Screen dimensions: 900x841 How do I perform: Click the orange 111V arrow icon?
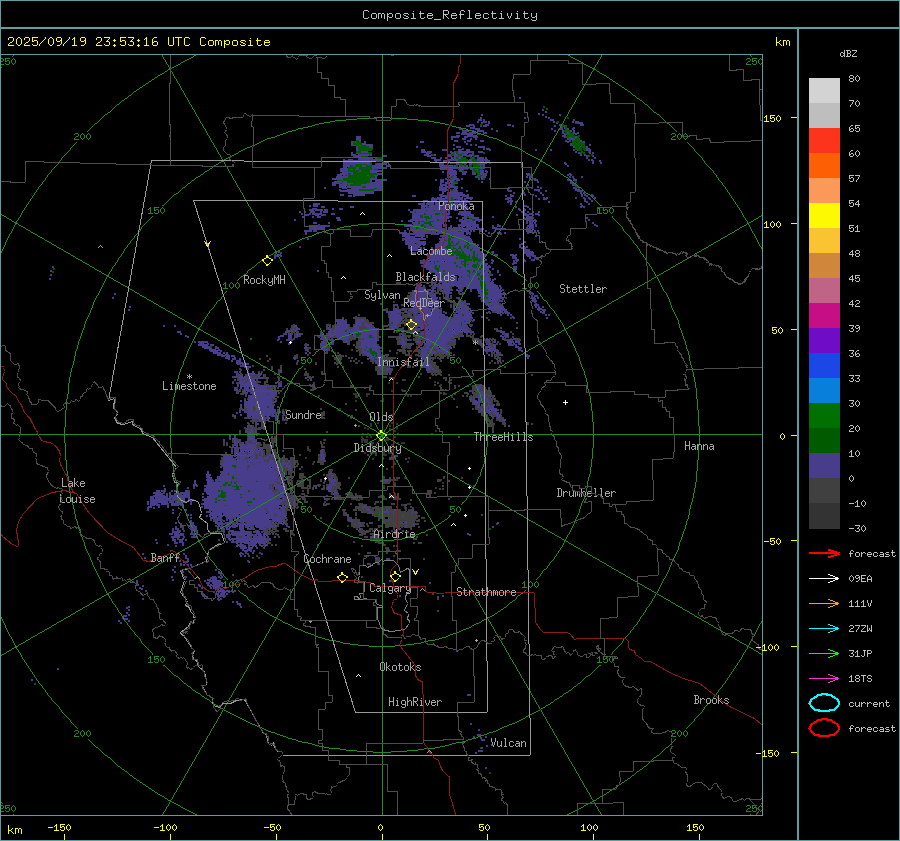point(823,603)
